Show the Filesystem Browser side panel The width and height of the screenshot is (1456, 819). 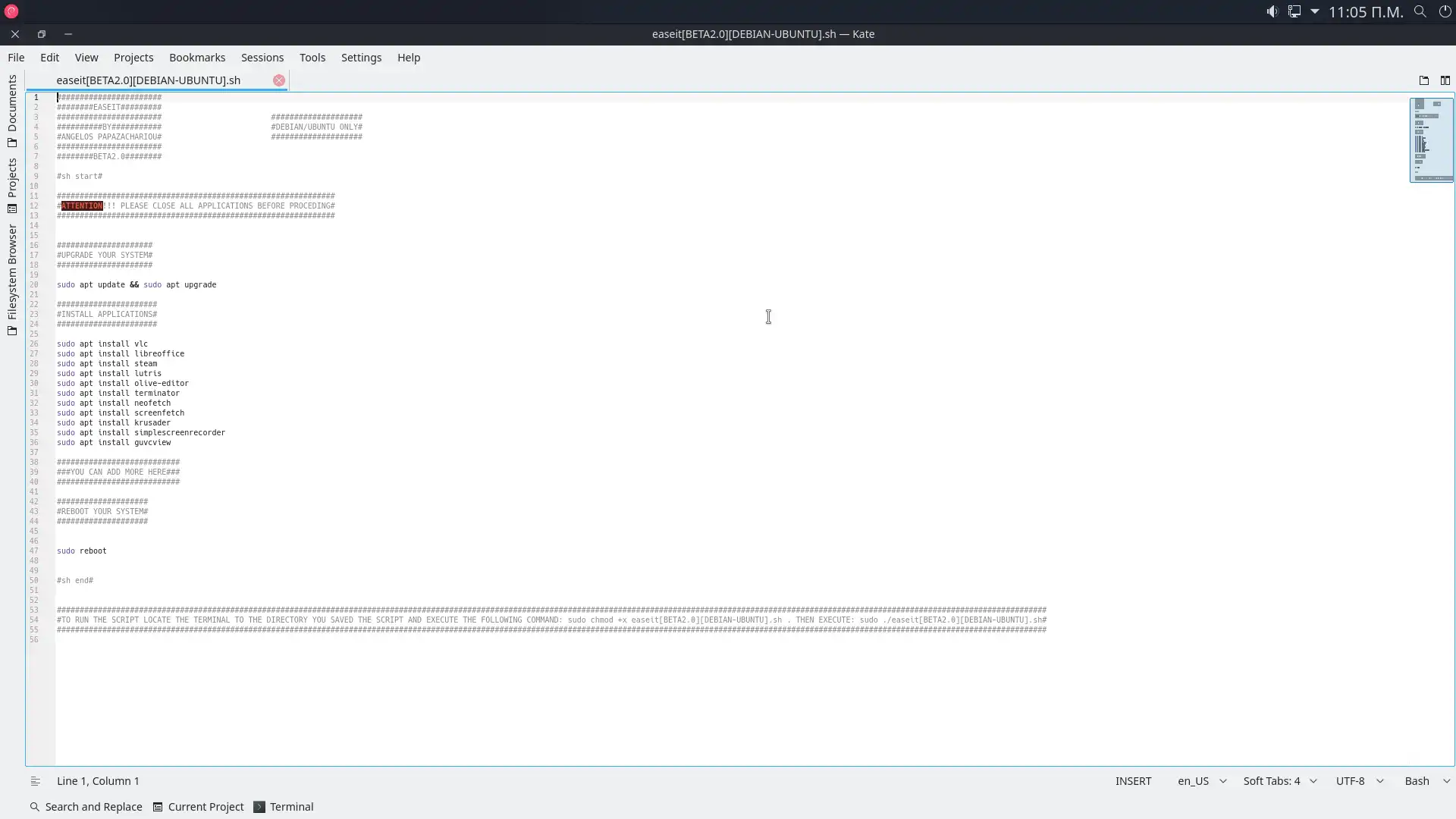click(12, 279)
